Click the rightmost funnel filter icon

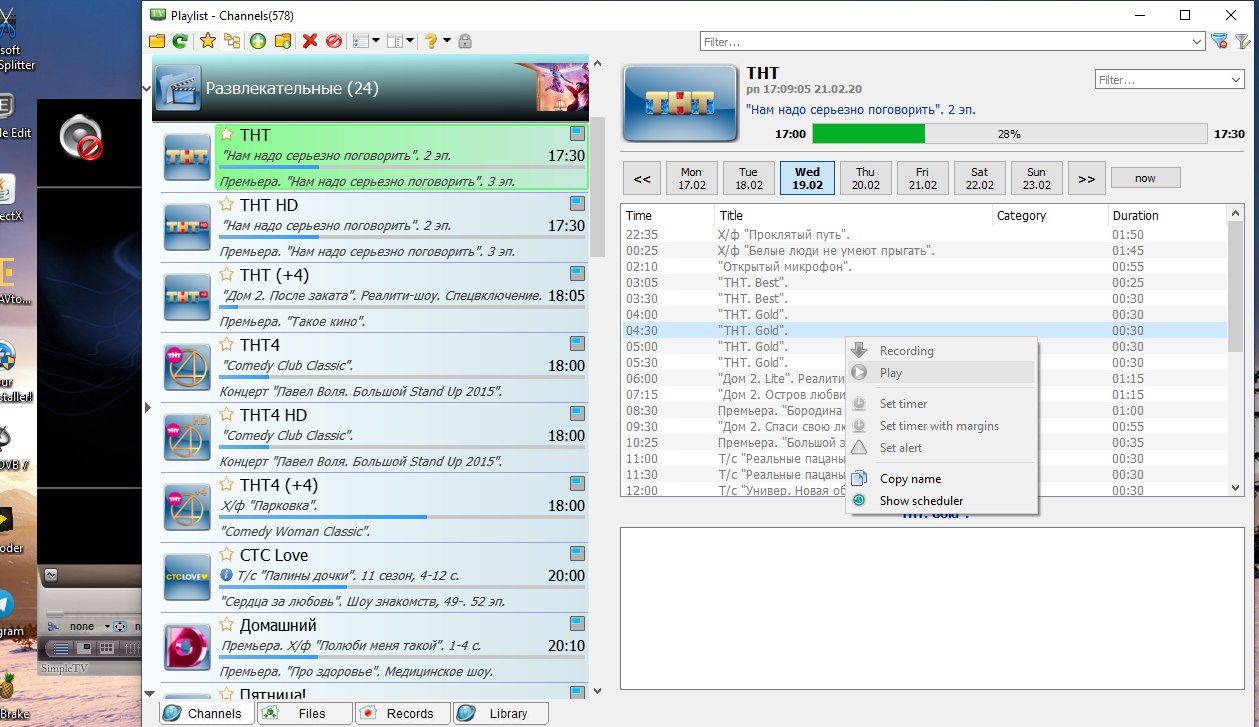pos(1243,41)
